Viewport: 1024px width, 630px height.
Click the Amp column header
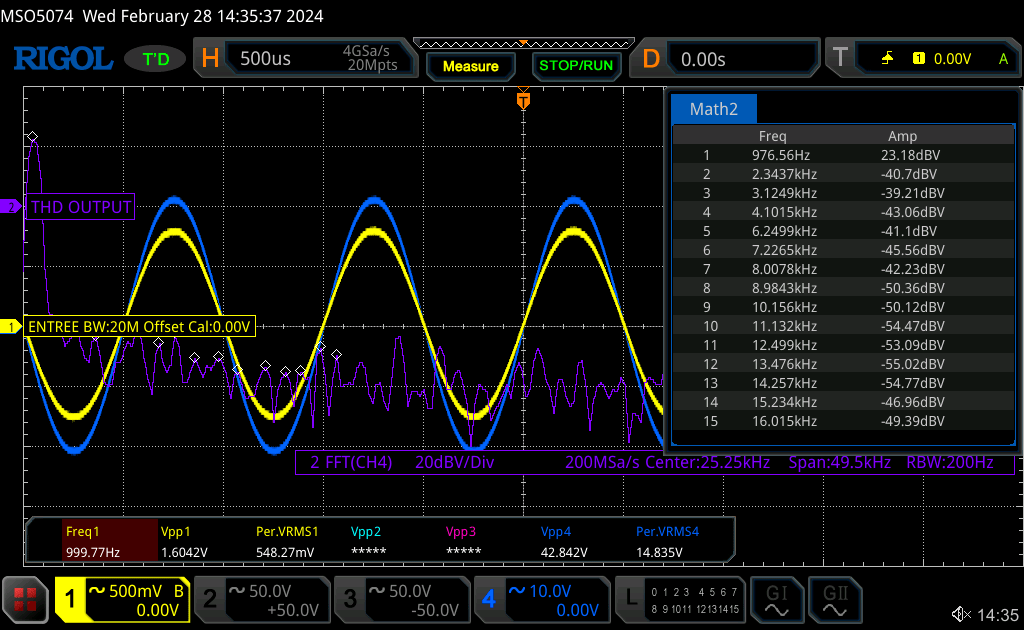pyautogui.click(x=903, y=136)
